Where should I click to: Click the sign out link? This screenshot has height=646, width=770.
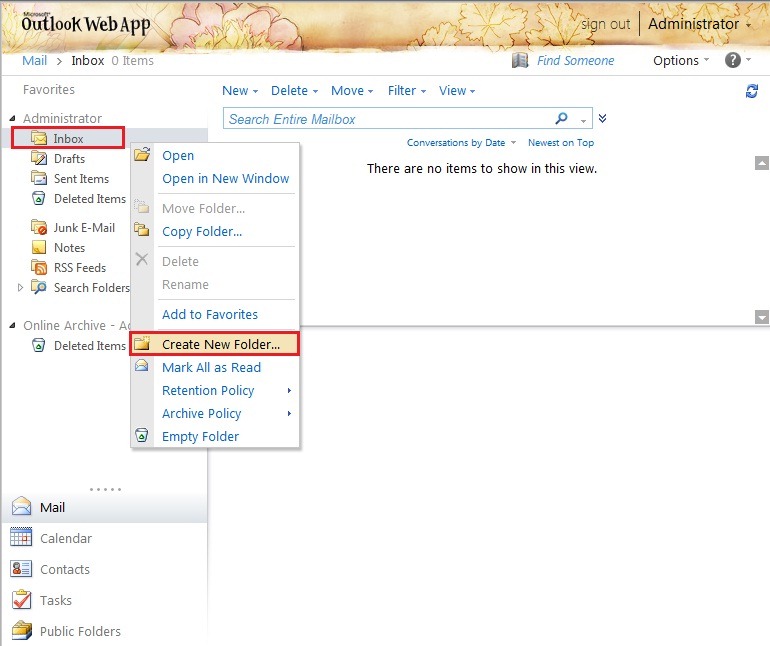click(606, 24)
